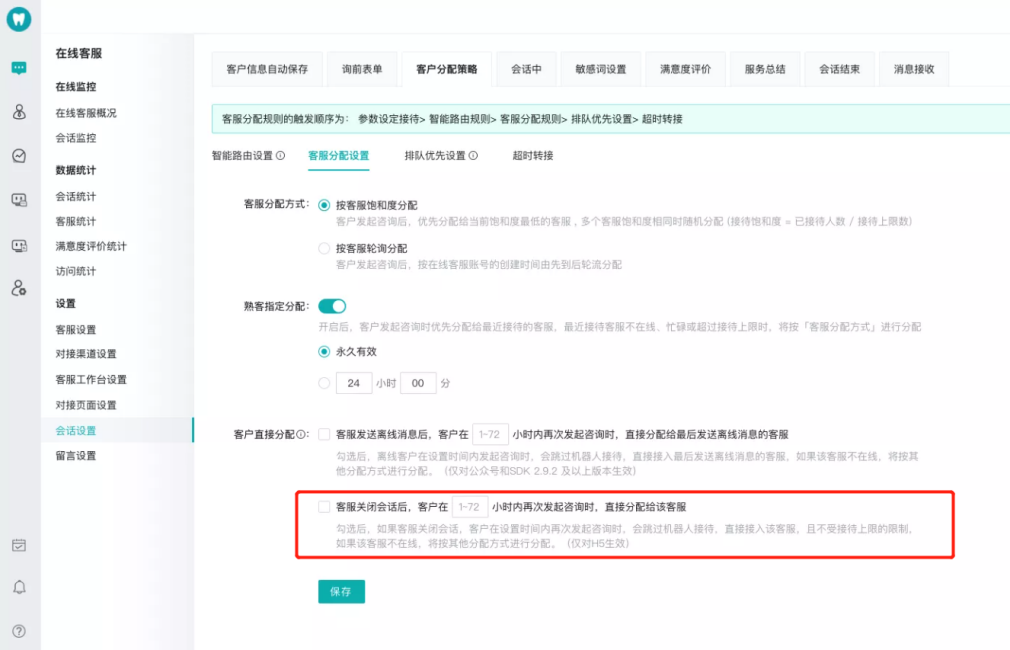Select the custom hours radio option
Viewport: 1010px width, 650px height.
(x=324, y=383)
